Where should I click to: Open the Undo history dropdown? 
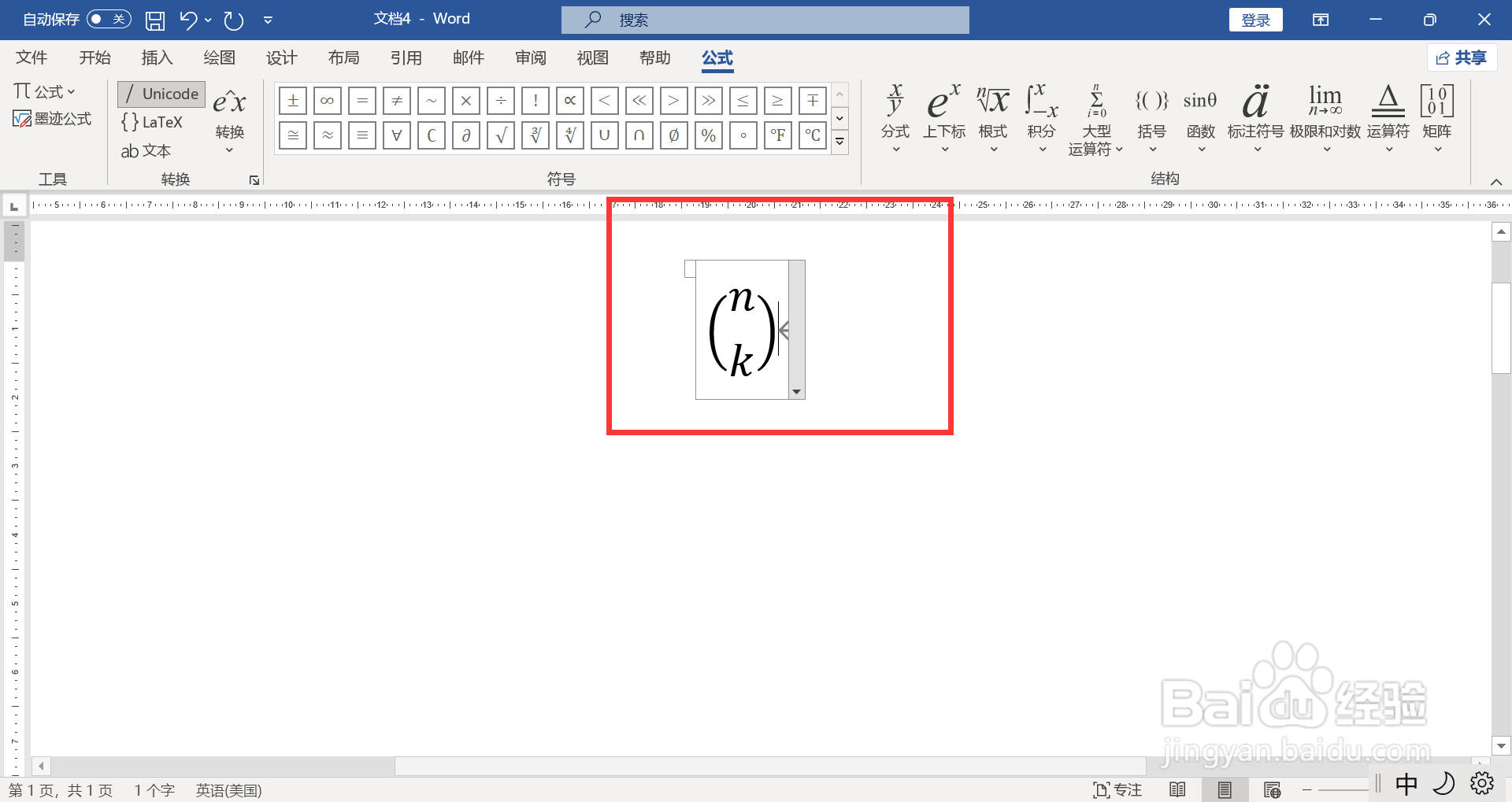208,20
